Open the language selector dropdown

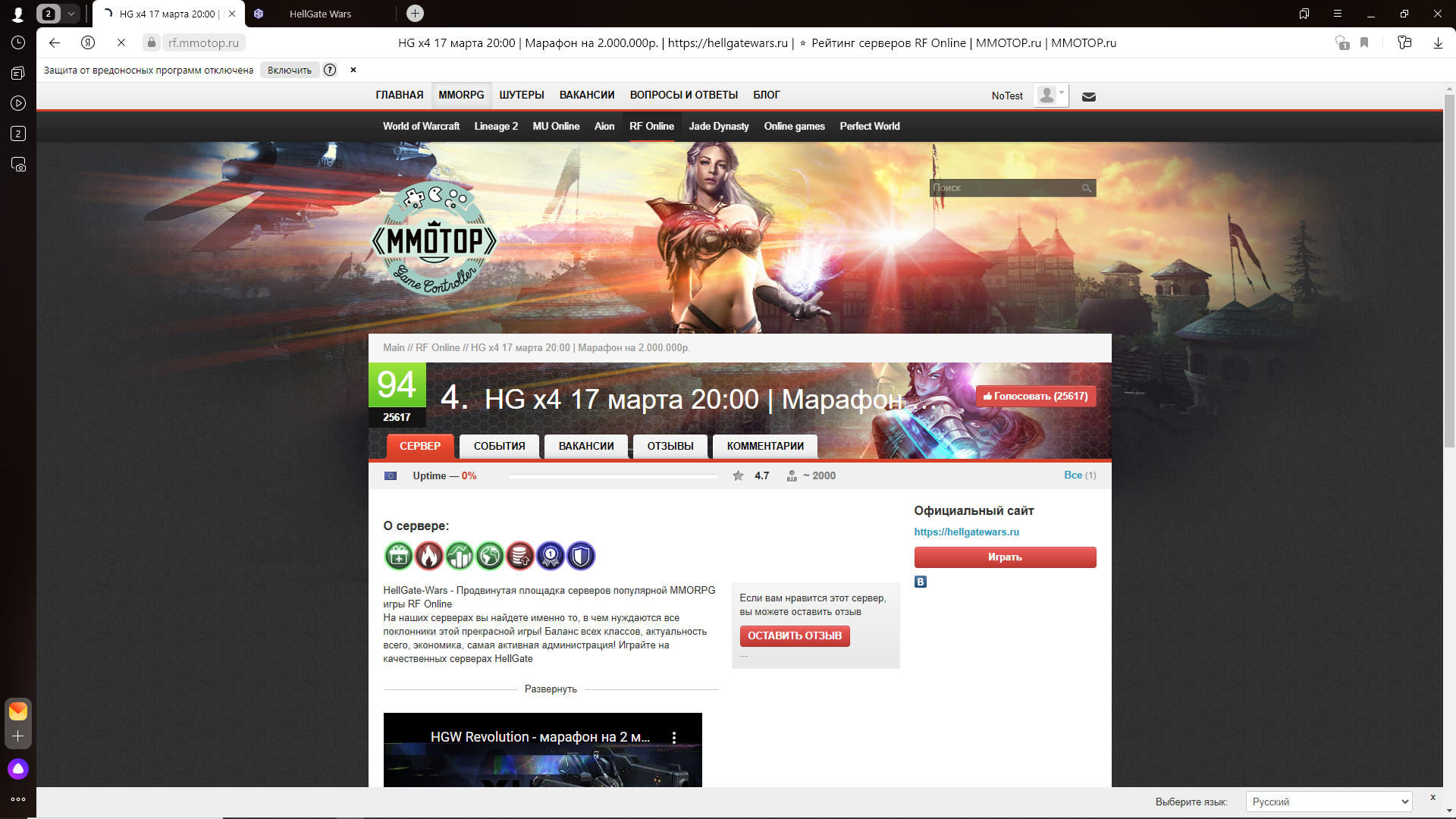pos(1329,802)
